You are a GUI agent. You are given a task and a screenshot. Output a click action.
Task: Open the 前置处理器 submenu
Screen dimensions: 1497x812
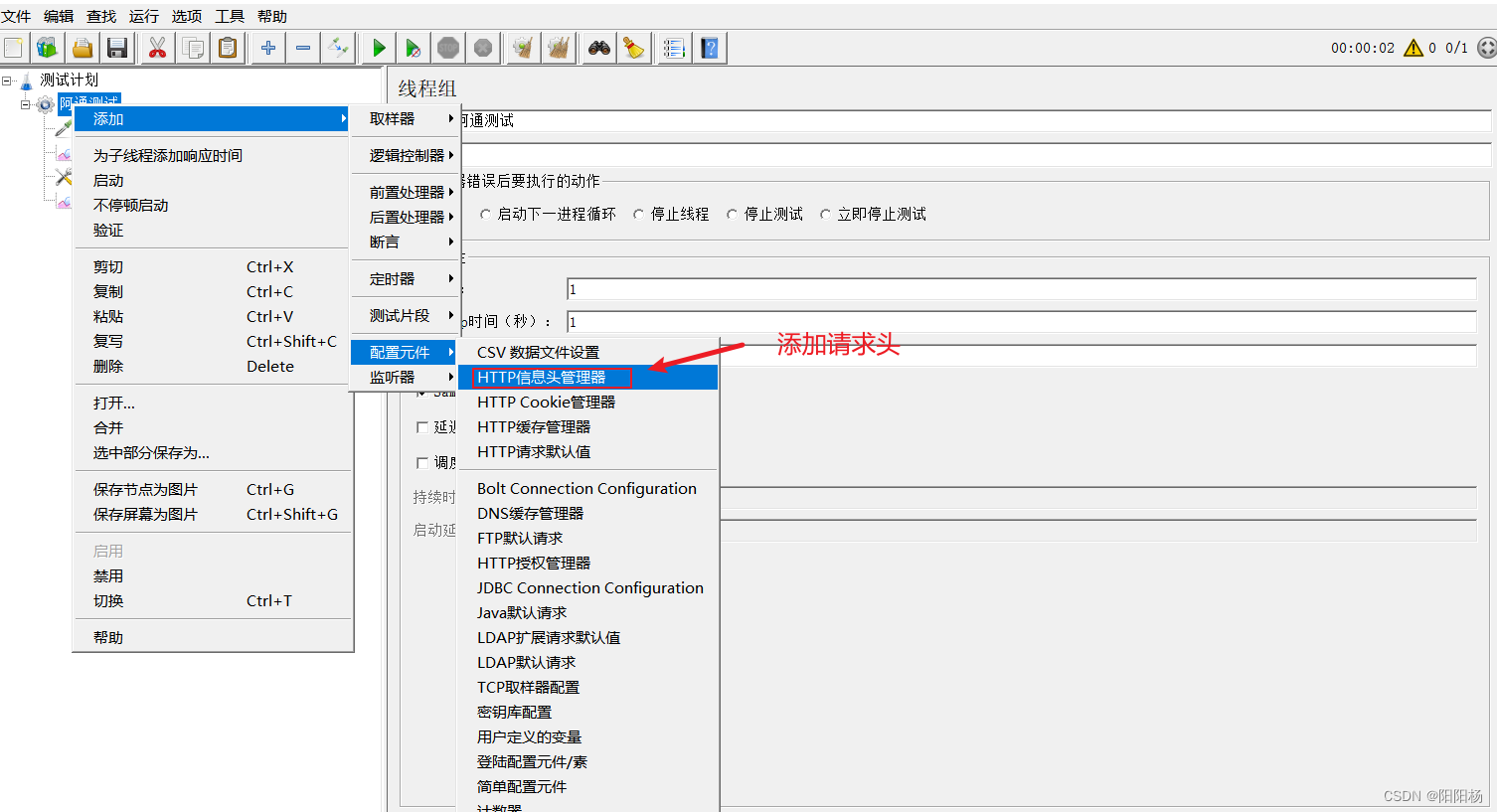pos(407,192)
